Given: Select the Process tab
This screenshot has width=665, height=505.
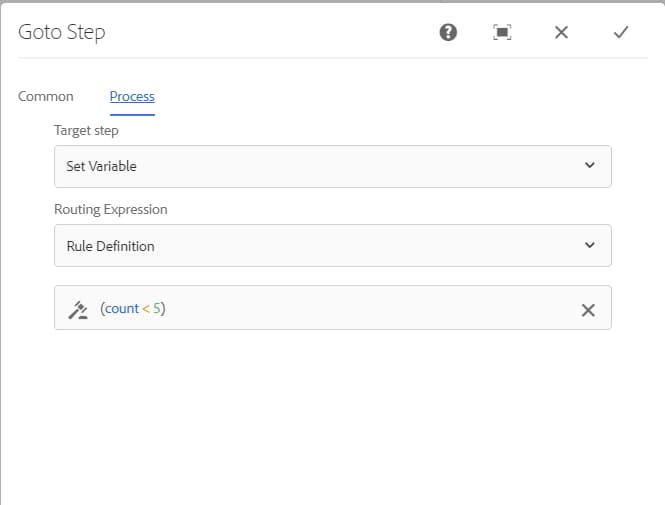Looking at the screenshot, I should pyautogui.click(x=132, y=97).
